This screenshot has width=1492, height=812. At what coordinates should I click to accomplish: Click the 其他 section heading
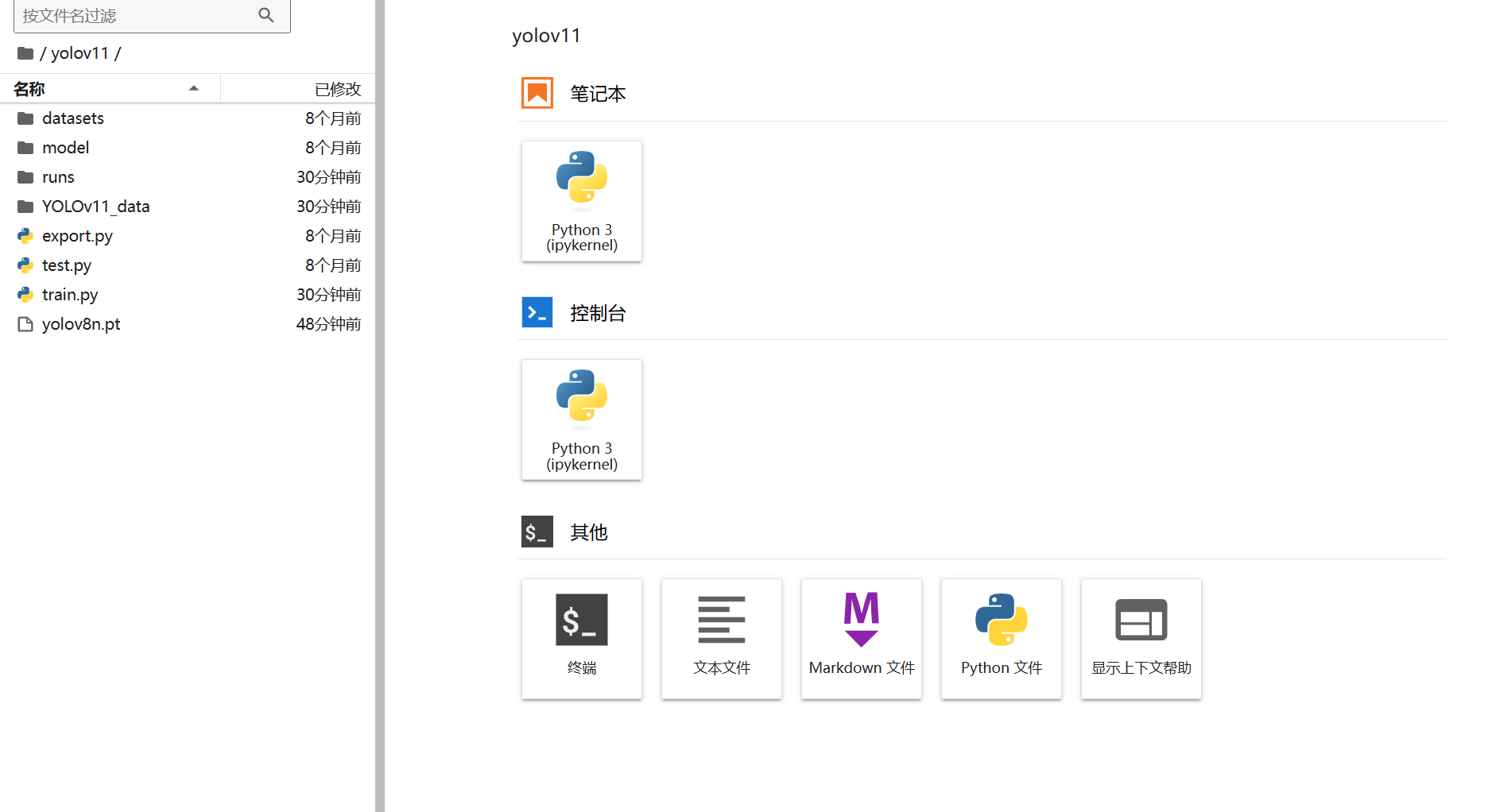589,532
